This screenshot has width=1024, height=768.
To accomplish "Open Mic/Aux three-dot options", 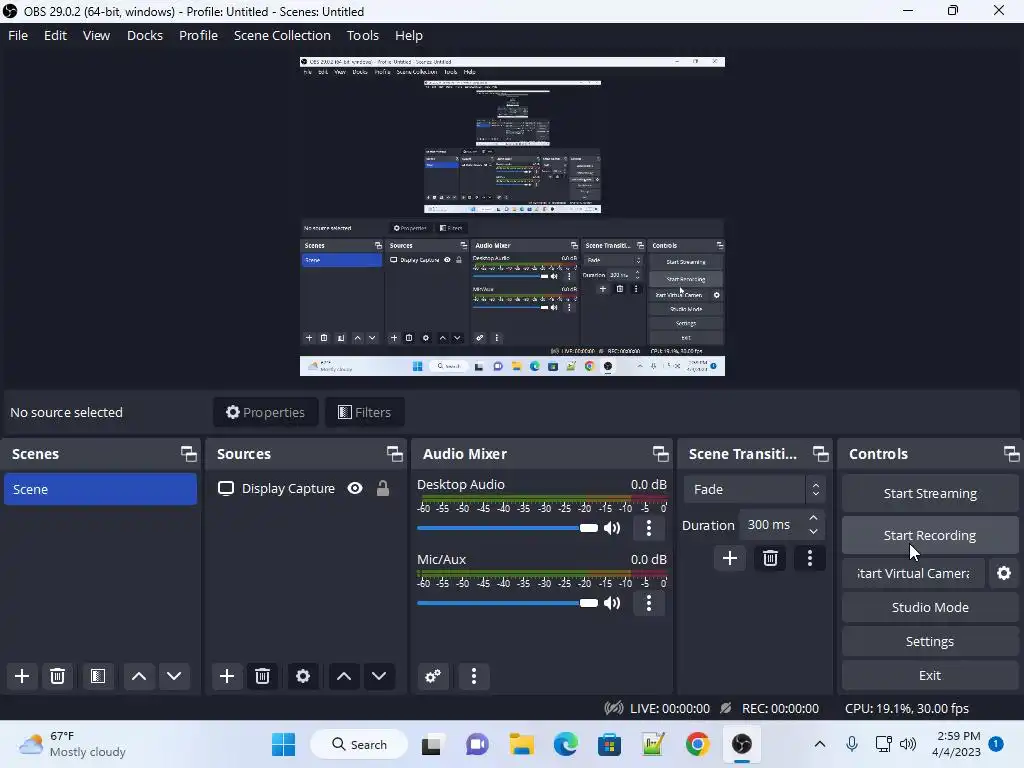I will point(648,603).
